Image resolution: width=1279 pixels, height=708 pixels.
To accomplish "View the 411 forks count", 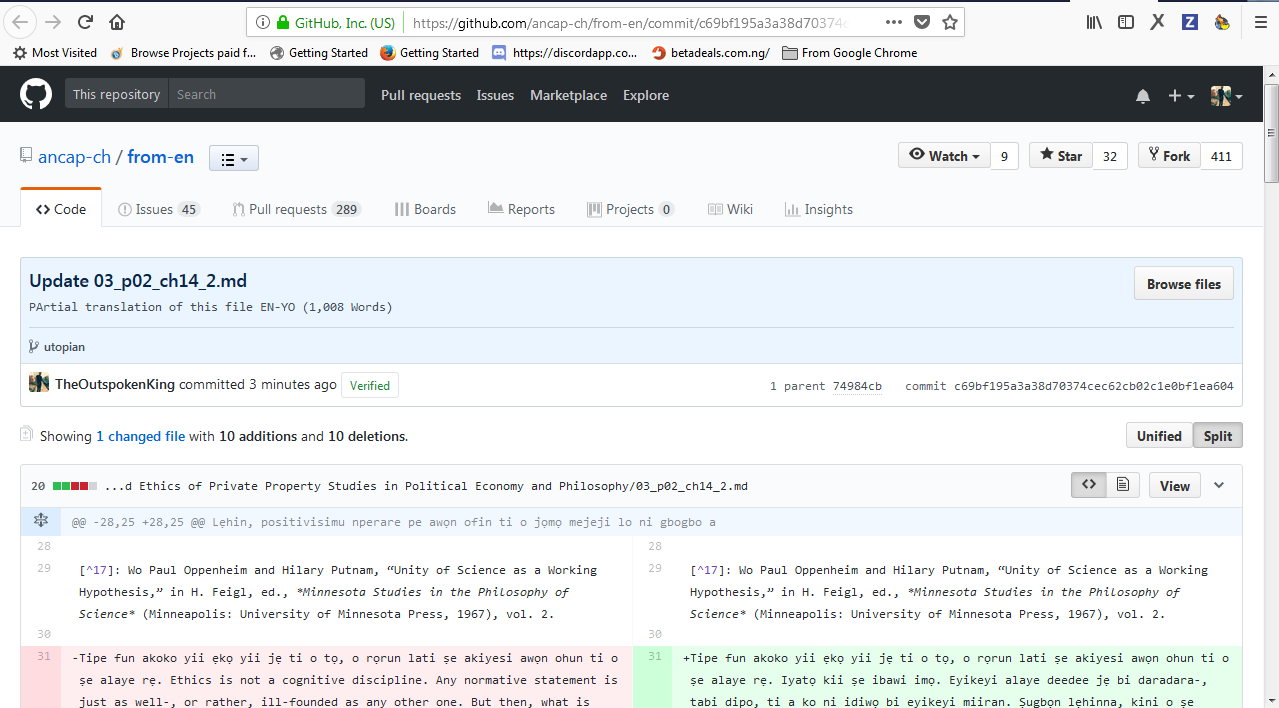I will [1221, 156].
